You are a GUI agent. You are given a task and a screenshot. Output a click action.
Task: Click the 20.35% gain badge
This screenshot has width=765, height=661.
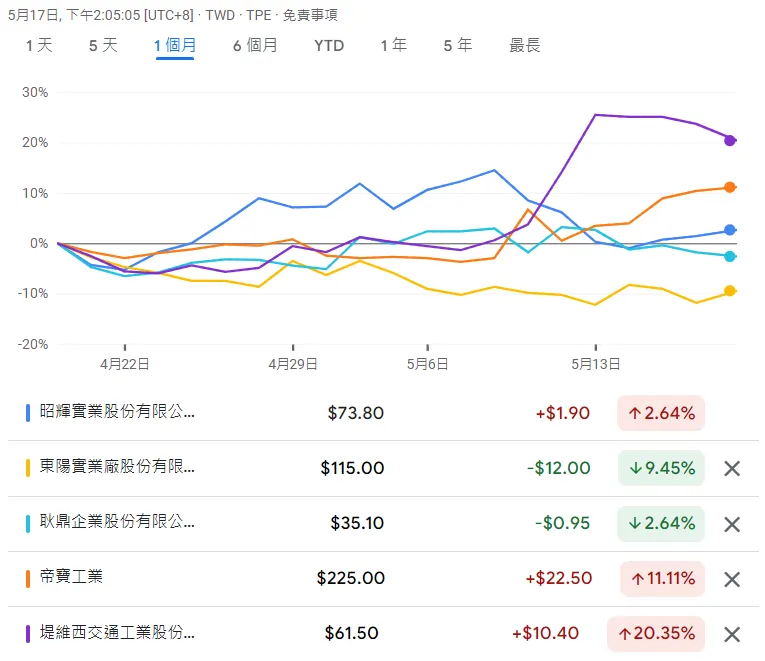click(x=656, y=634)
